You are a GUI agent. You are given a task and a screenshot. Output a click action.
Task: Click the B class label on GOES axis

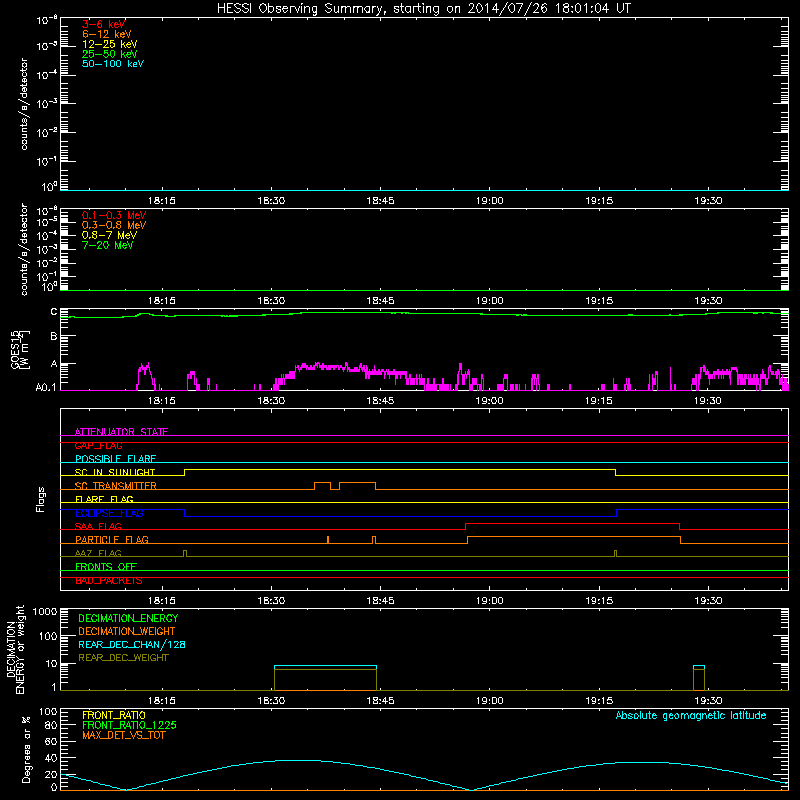tap(54, 337)
